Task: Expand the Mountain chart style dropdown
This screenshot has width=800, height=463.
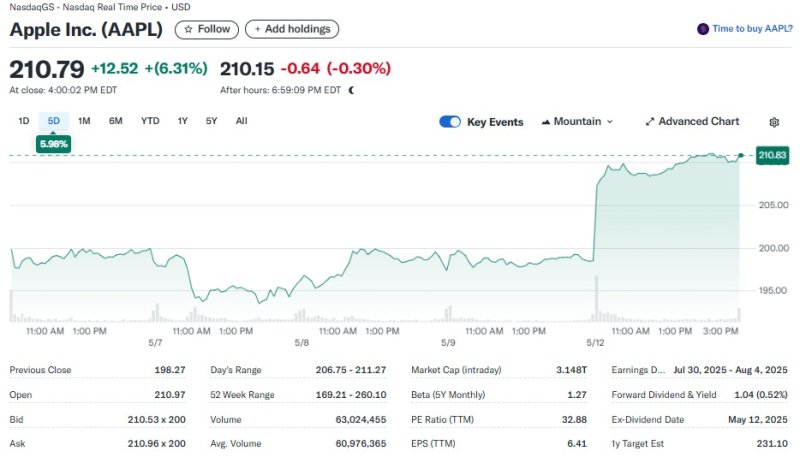Action: click(x=577, y=122)
